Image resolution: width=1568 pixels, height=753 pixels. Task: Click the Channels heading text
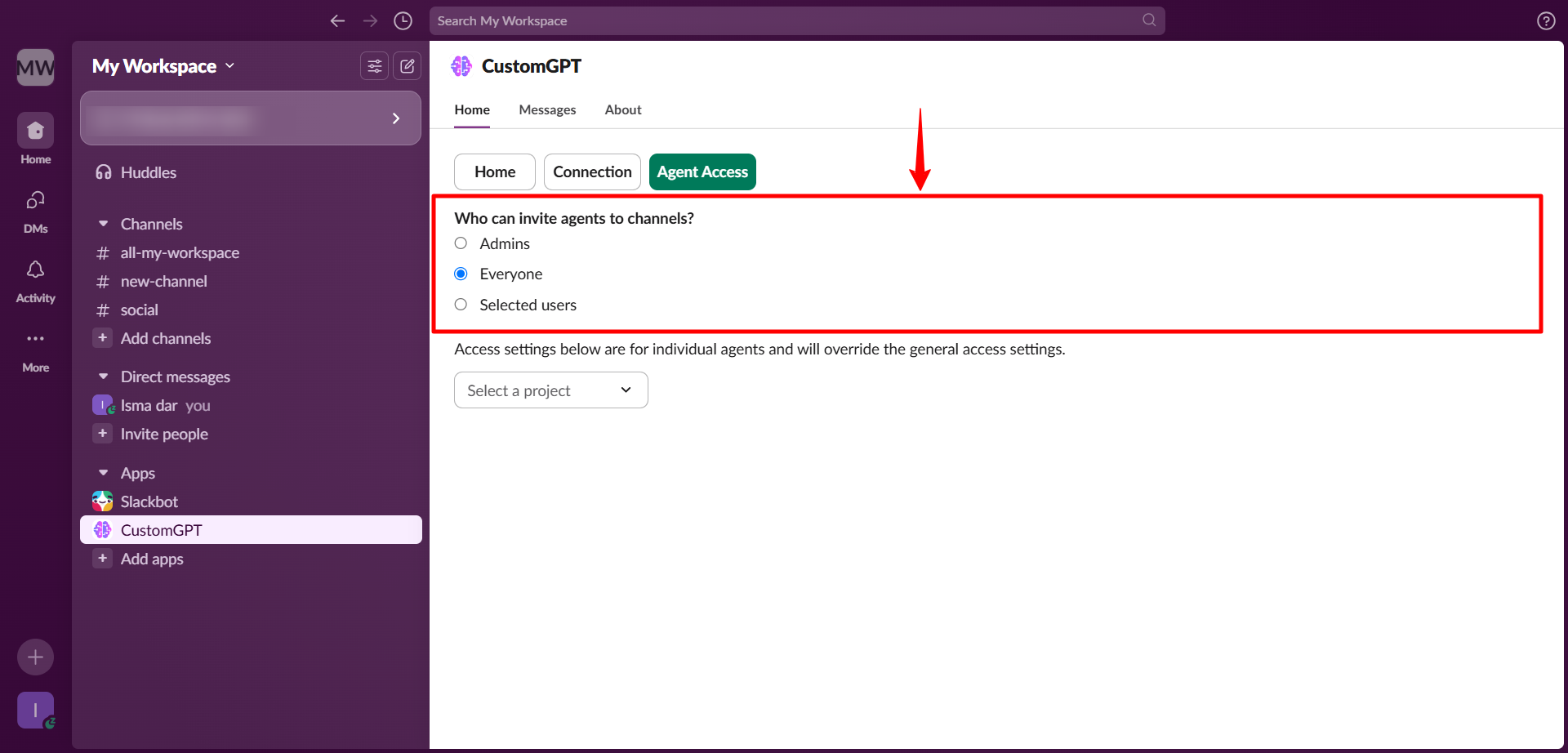tap(152, 224)
